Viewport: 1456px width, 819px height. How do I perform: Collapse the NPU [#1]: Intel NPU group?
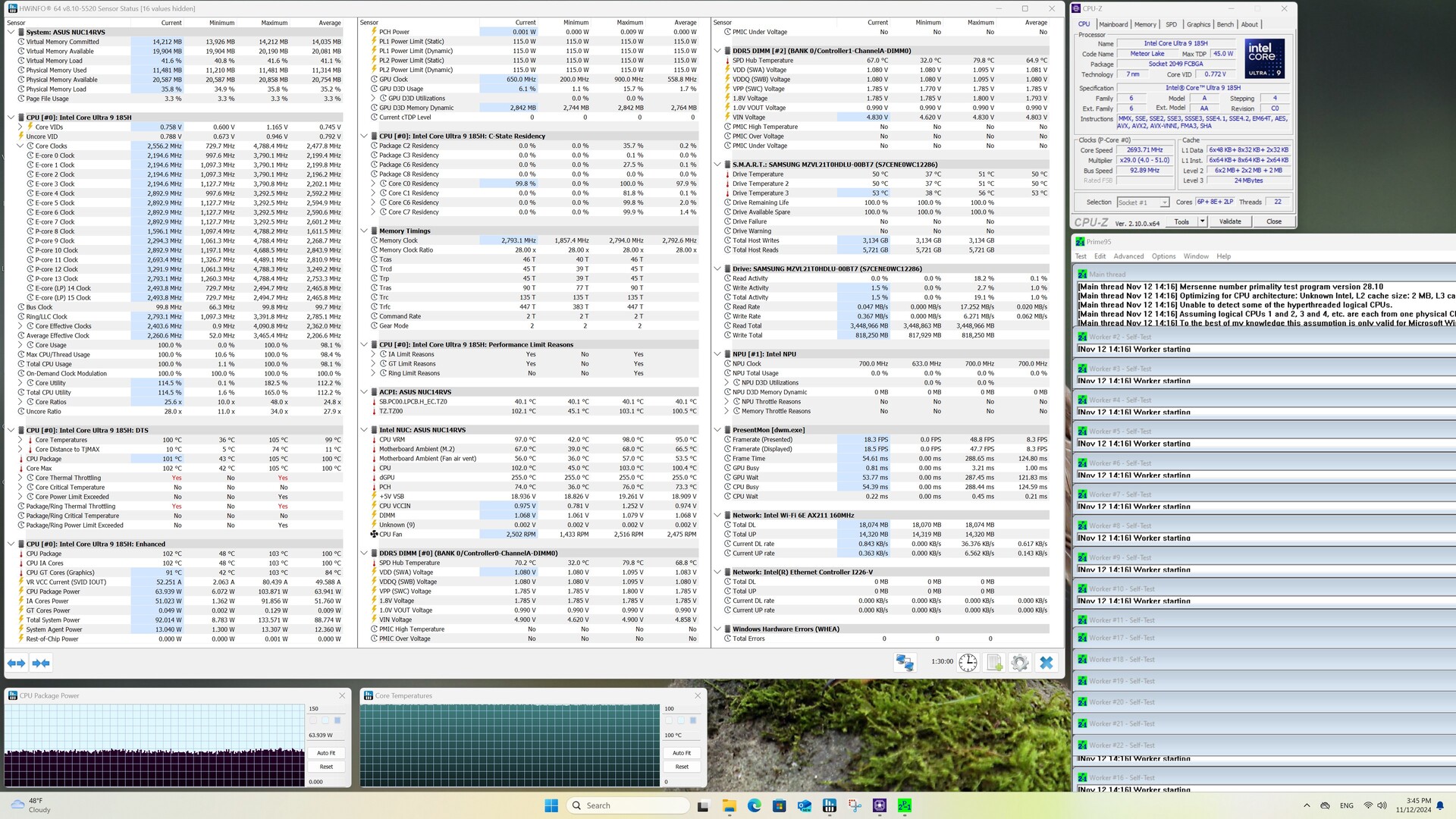717,354
